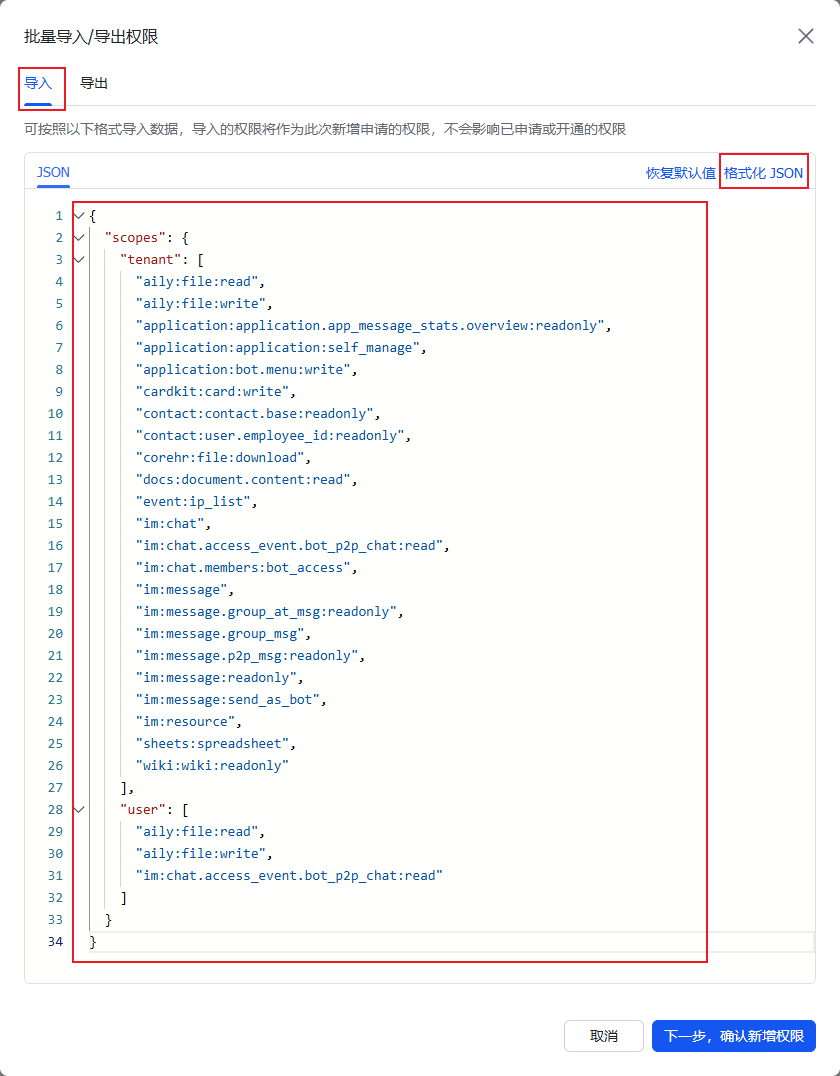The height and width of the screenshot is (1076, 840).
Task: Select the JSON editor tab
Action: tap(54, 172)
